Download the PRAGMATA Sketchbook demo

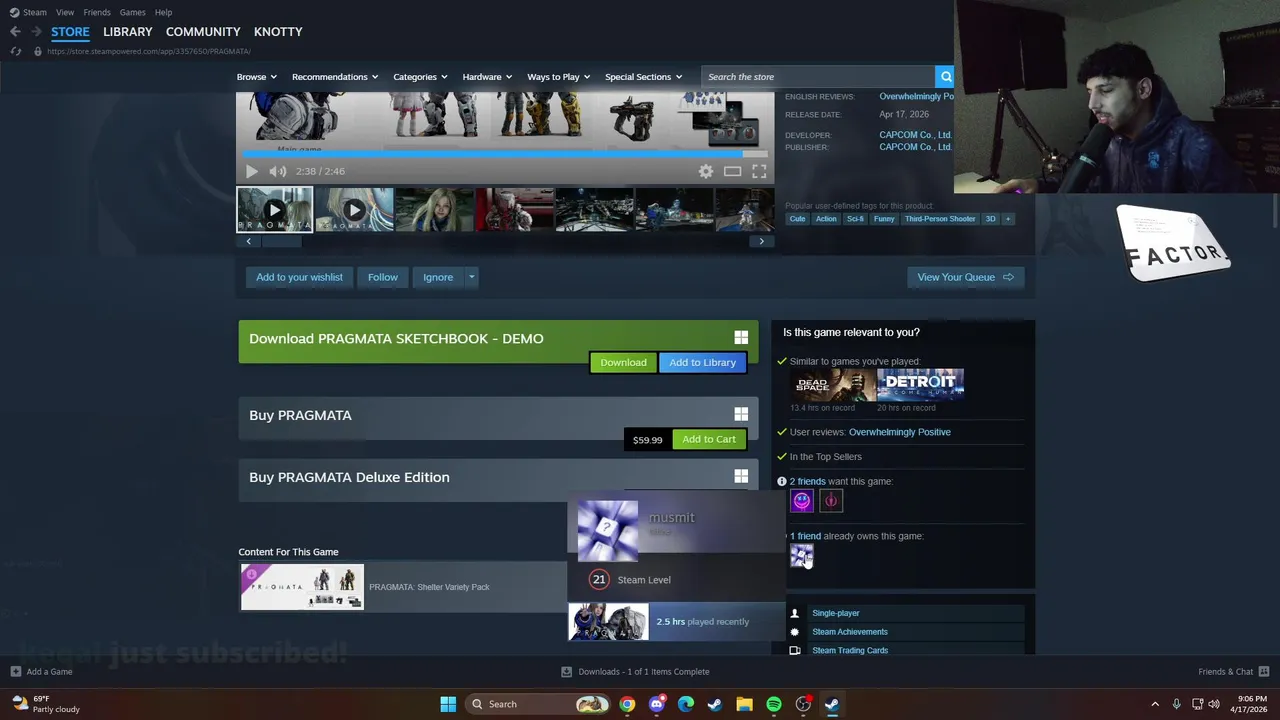(623, 362)
